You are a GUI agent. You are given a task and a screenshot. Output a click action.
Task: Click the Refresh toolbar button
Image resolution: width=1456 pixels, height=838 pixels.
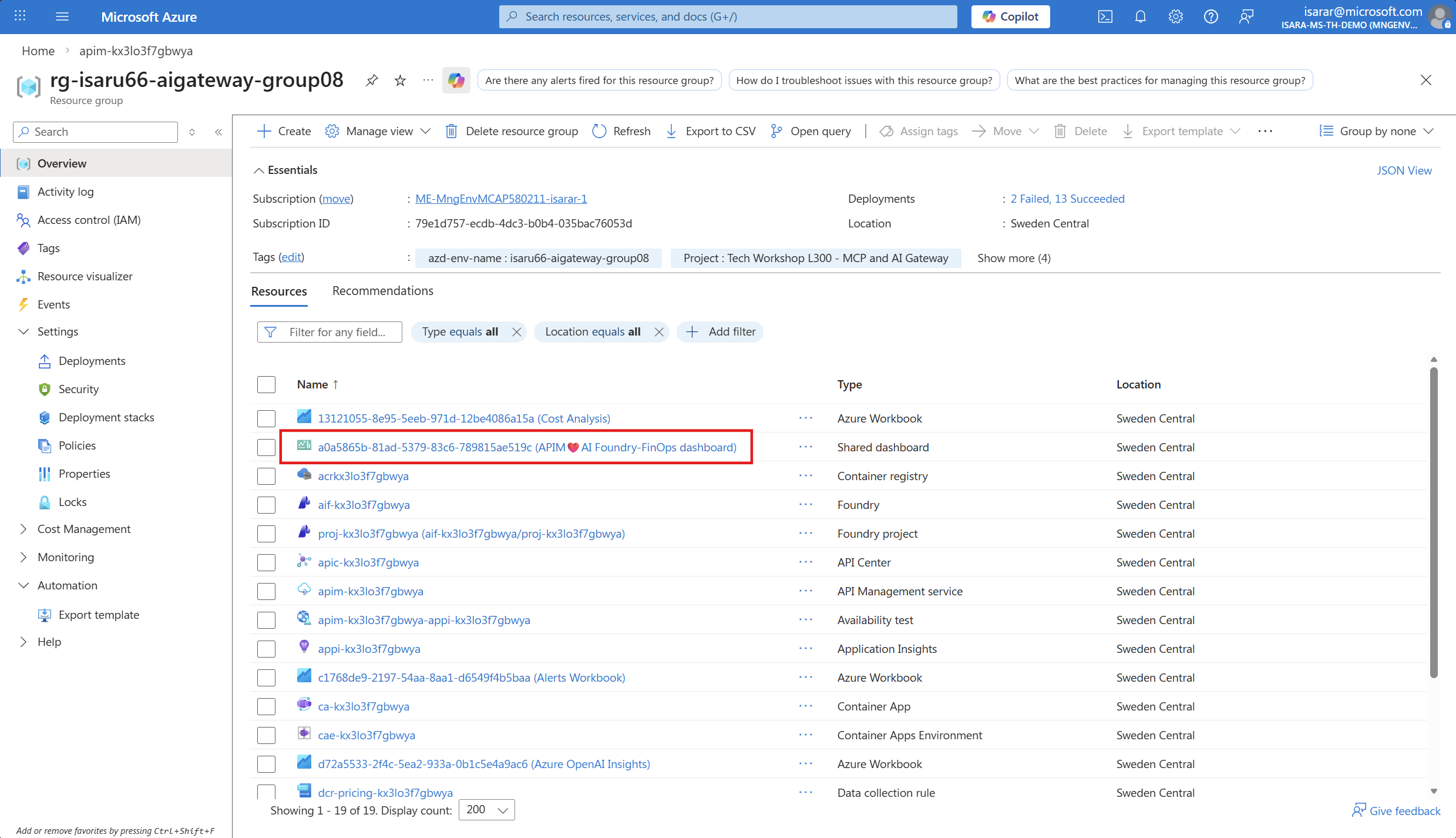(621, 131)
